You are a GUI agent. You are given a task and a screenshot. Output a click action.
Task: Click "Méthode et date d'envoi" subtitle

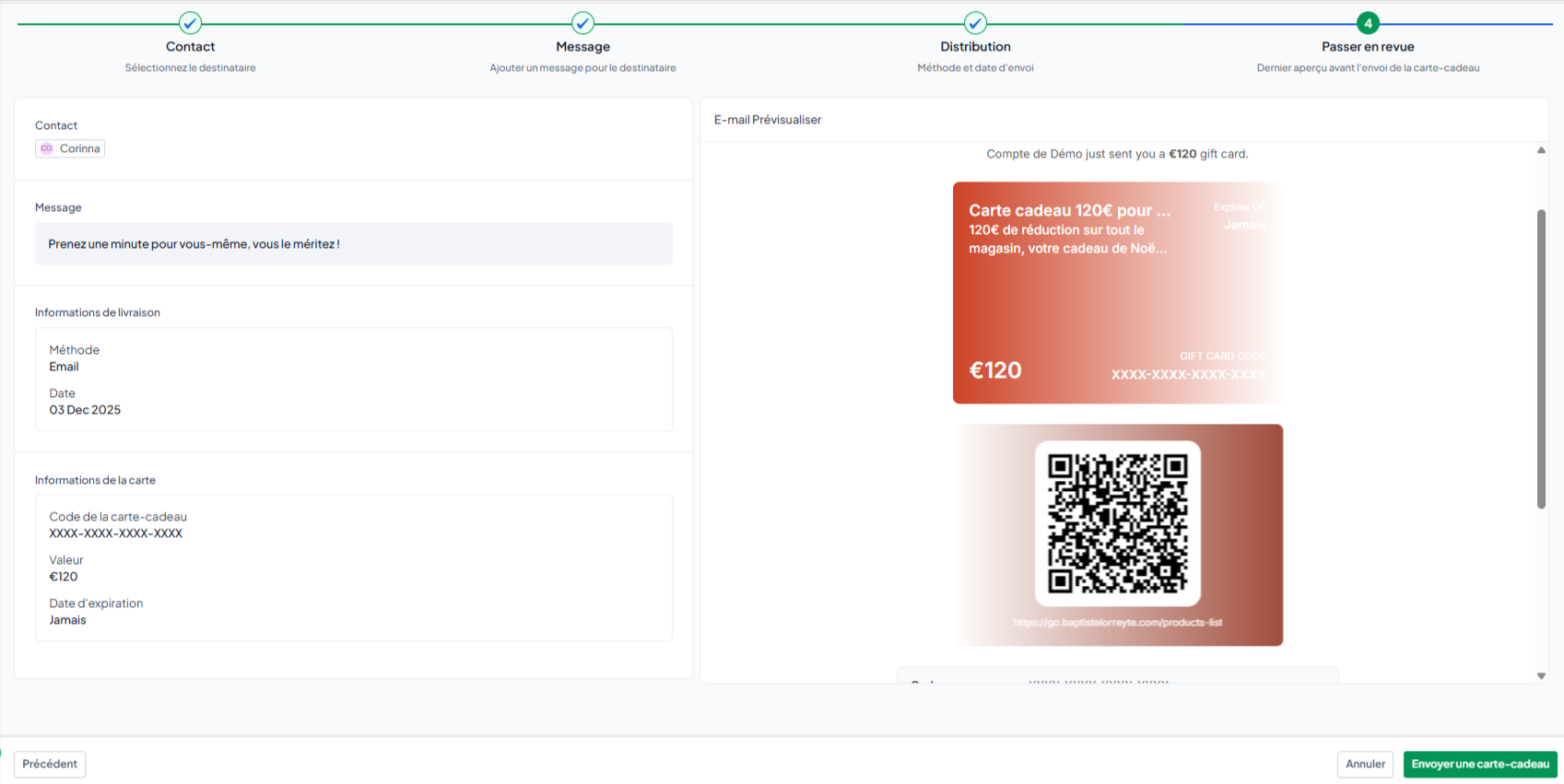click(x=975, y=68)
